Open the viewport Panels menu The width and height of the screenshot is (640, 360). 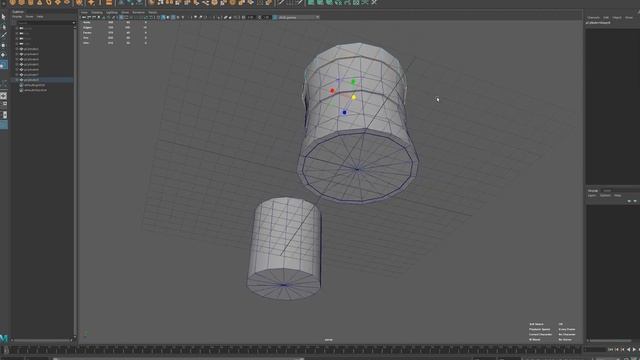pyautogui.click(x=153, y=12)
